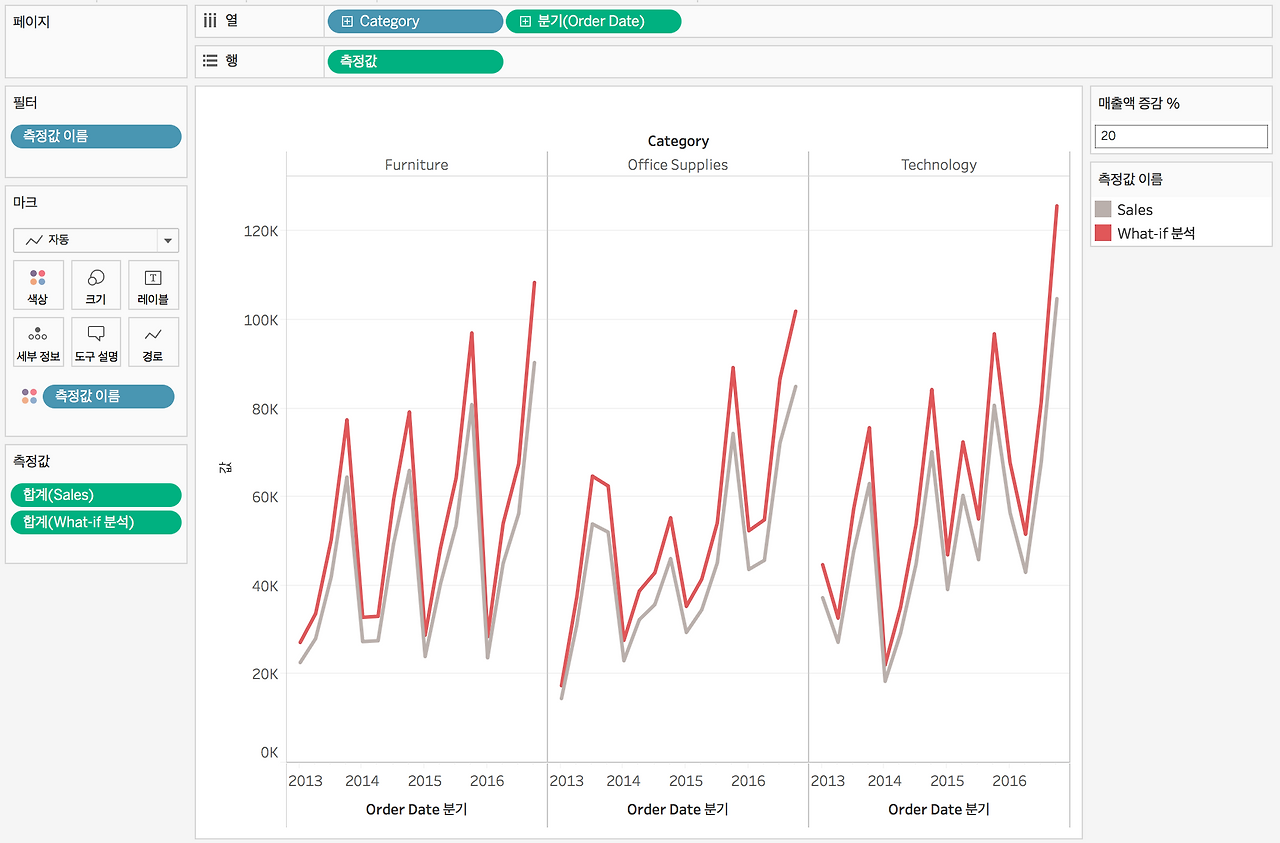Select the 합계(What-if 분석) measure pill
This screenshot has height=843, width=1280.
point(96,522)
